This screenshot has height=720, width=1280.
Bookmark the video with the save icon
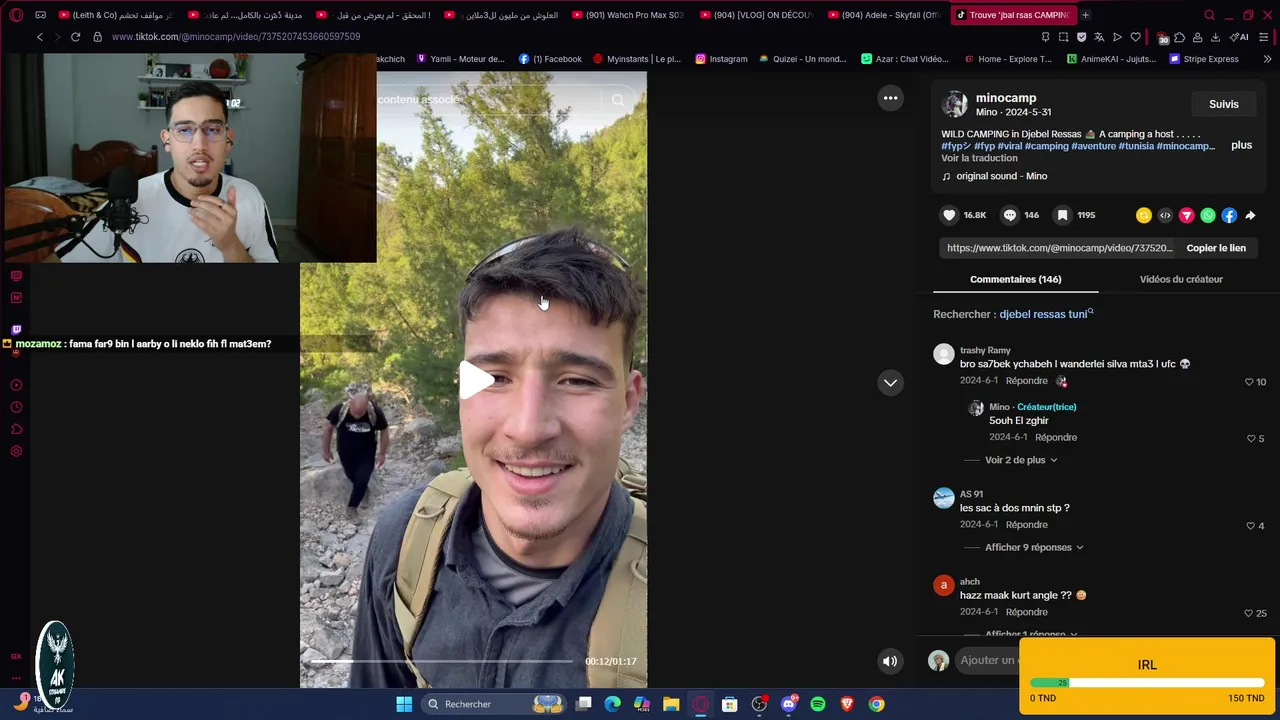coord(1063,215)
